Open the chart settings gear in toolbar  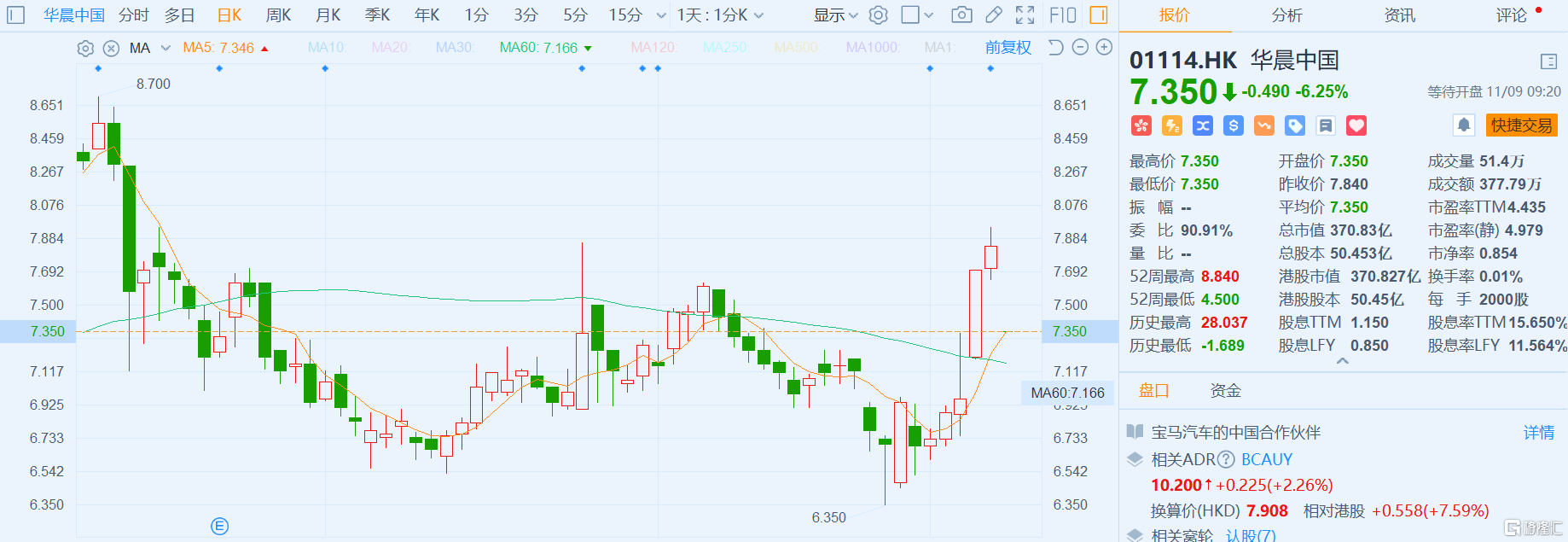pos(879,15)
